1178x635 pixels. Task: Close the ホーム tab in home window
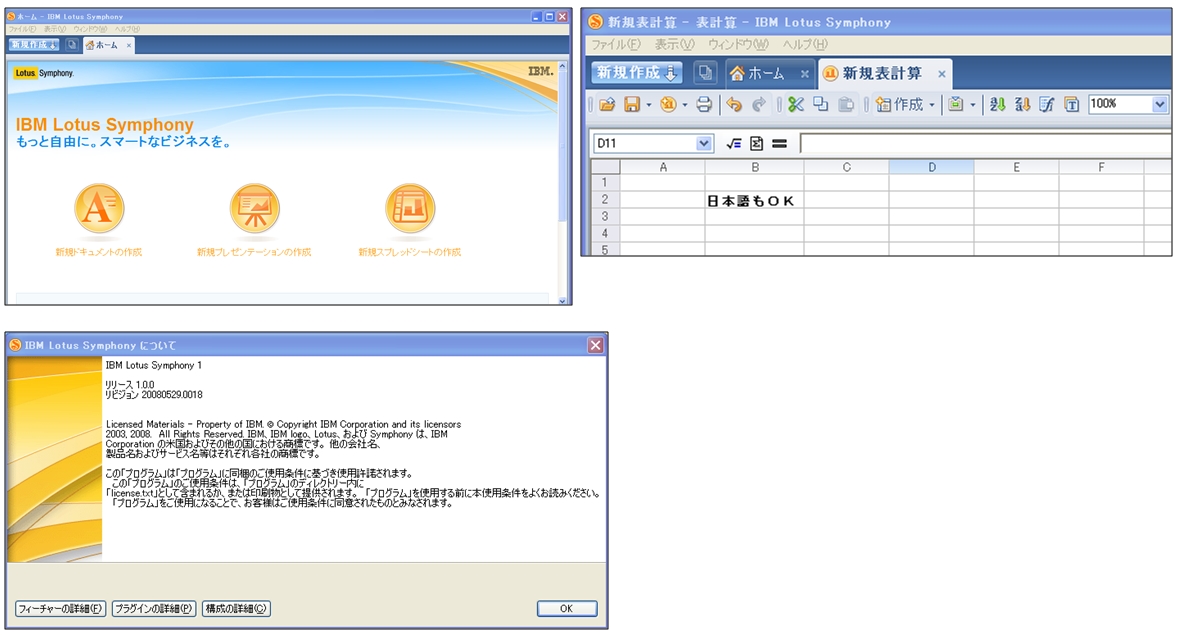click(128, 45)
